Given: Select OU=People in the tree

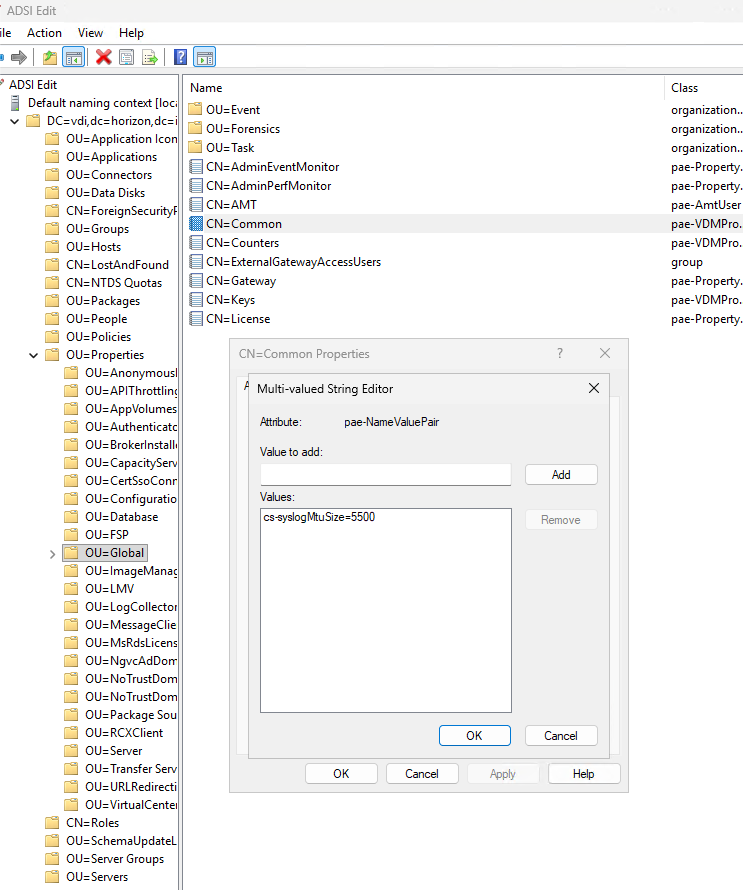Looking at the screenshot, I should coord(96,319).
